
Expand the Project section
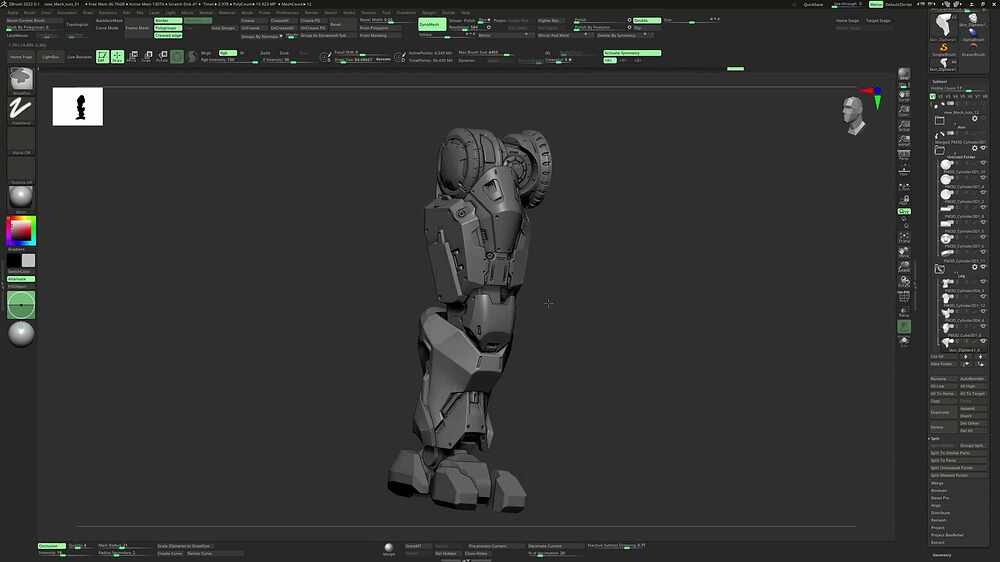(x=938, y=528)
